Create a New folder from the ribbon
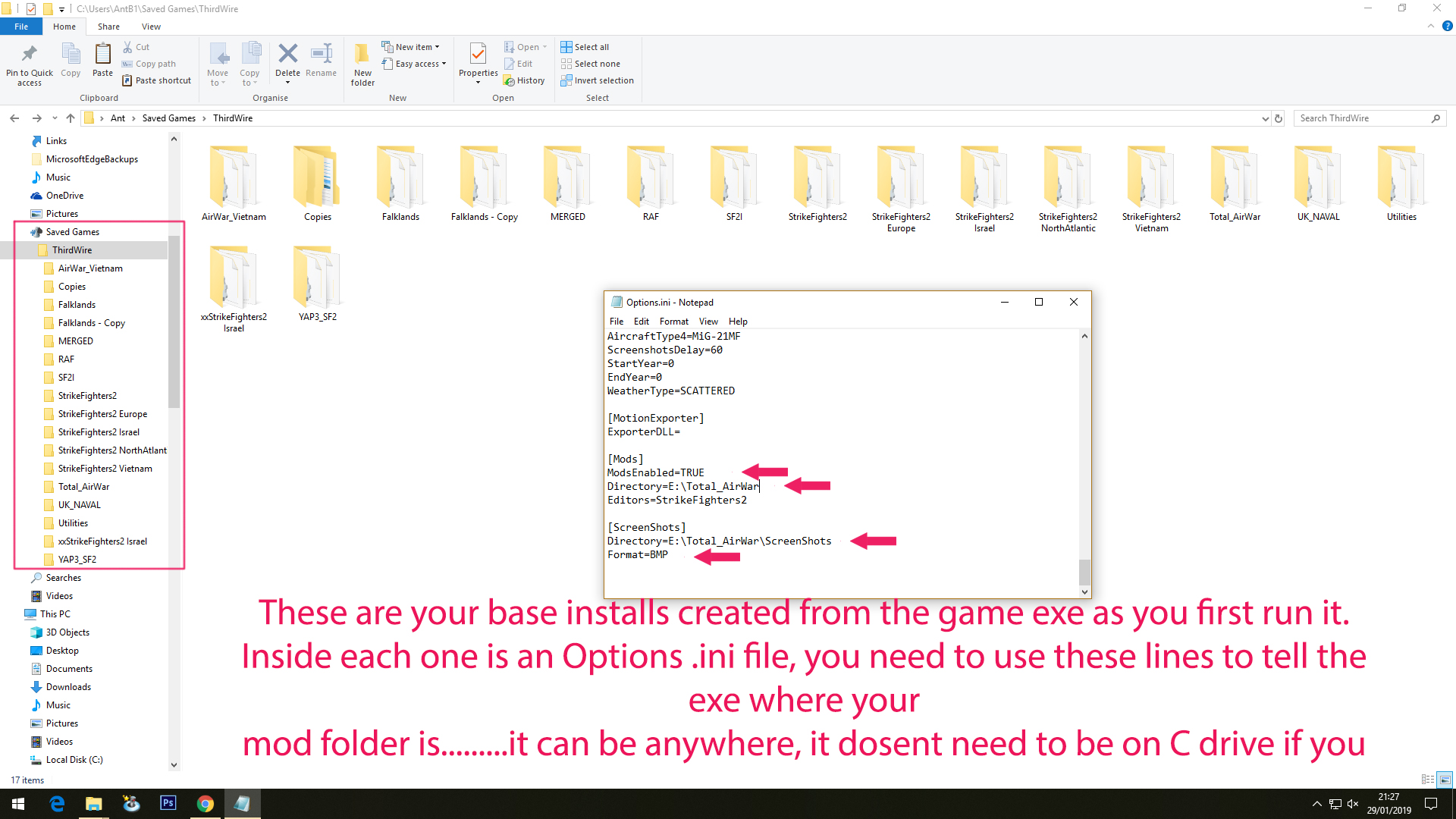 (x=362, y=64)
